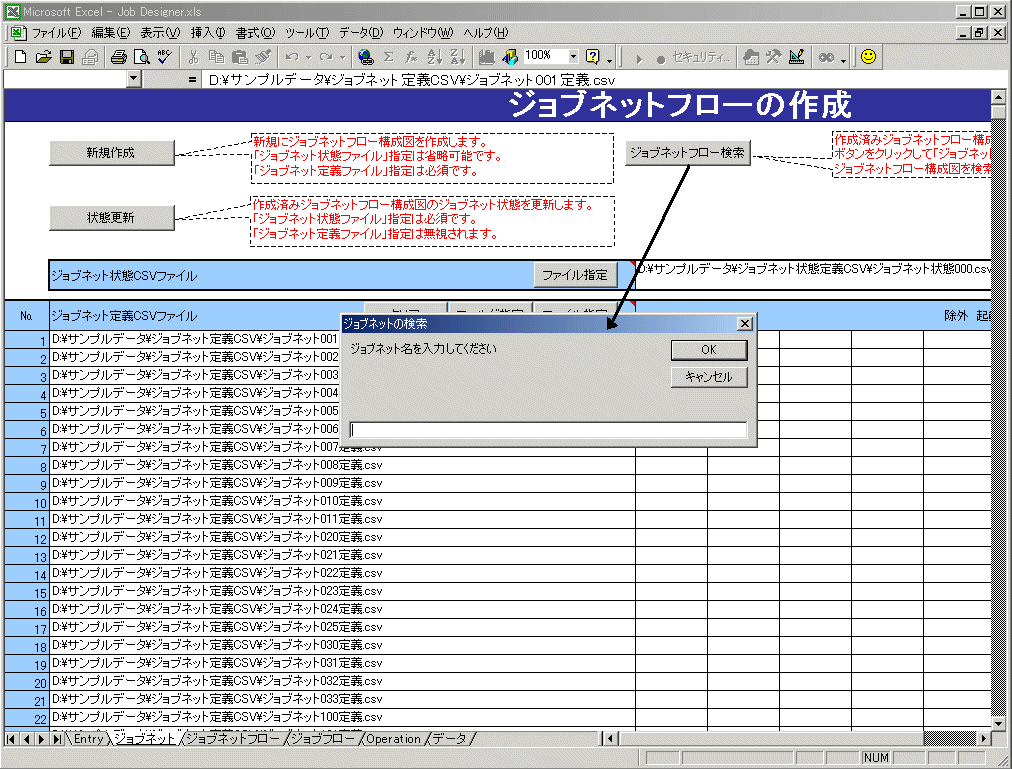Open the ヘルプ(H) menu

(485, 32)
